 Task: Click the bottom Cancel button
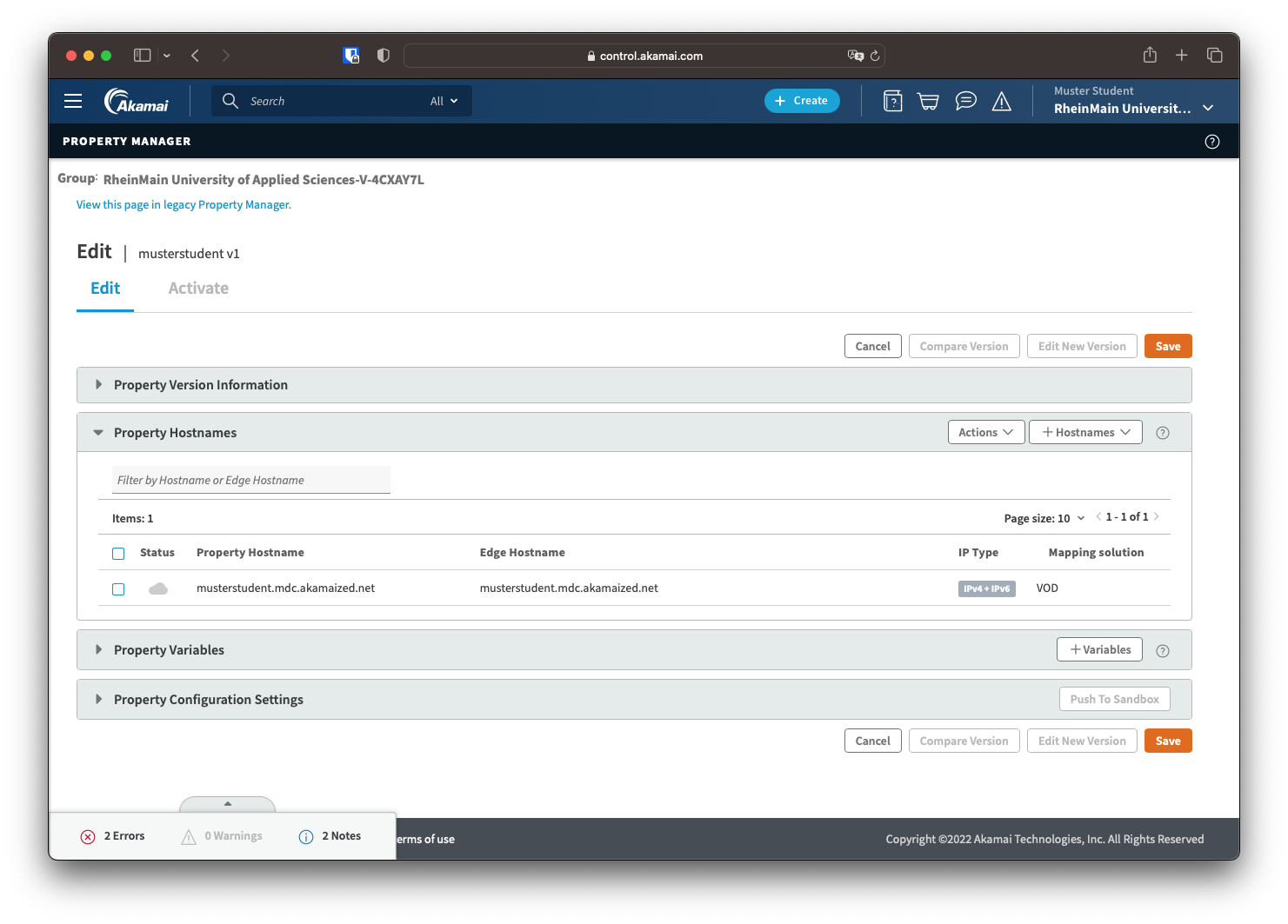coord(872,741)
